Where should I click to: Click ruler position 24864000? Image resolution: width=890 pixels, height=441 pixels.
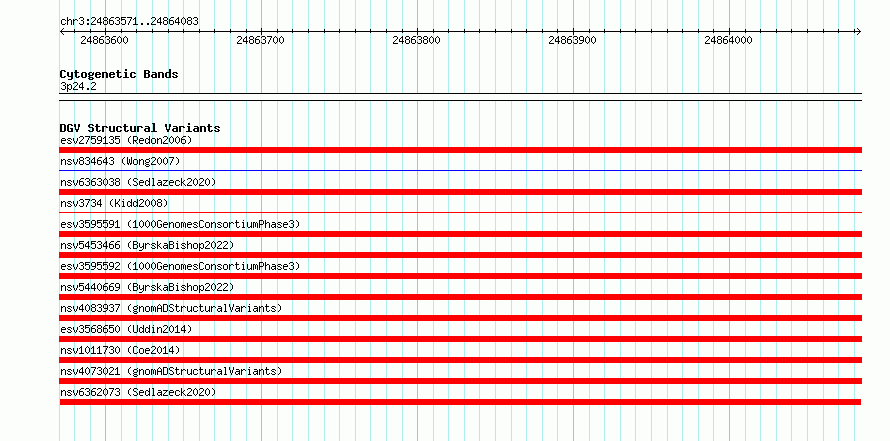coord(728,40)
